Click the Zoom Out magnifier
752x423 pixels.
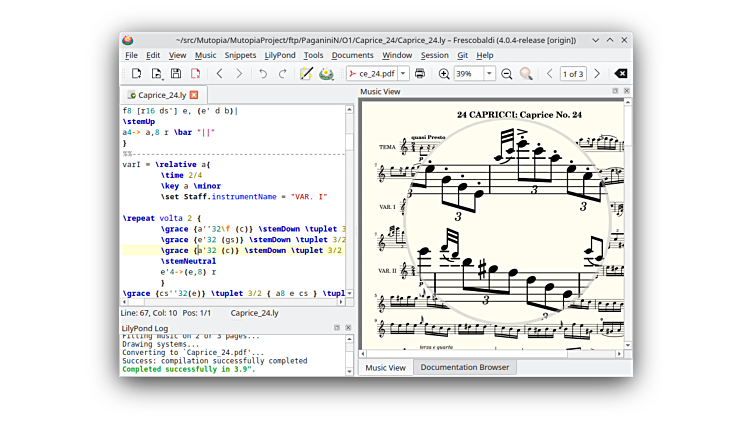(x=506, y=74)
